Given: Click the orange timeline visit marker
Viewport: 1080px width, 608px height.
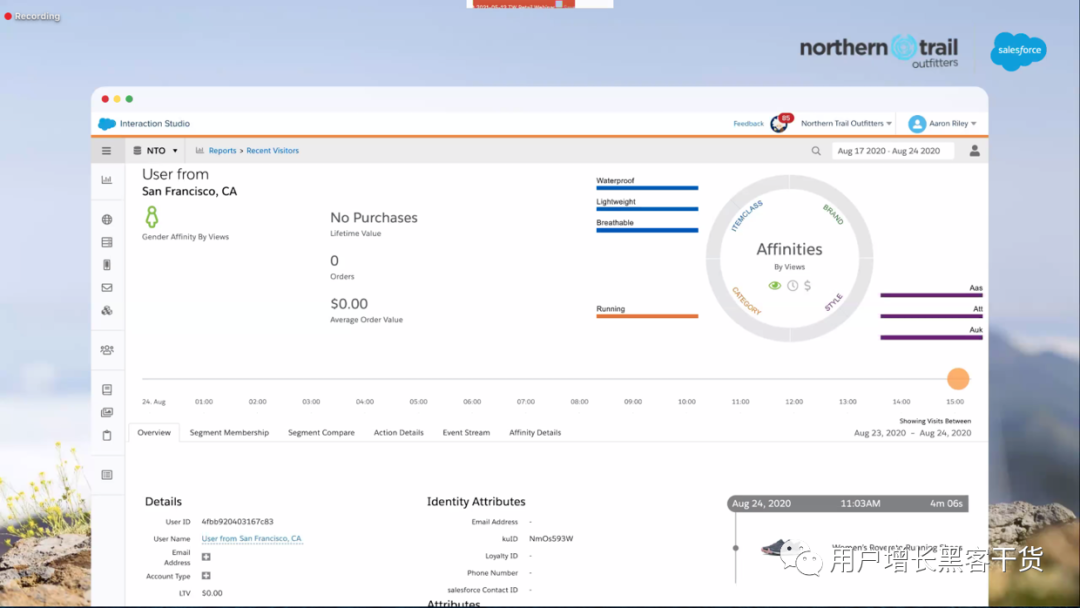Looking at the screenshot, I should [958, 379].
